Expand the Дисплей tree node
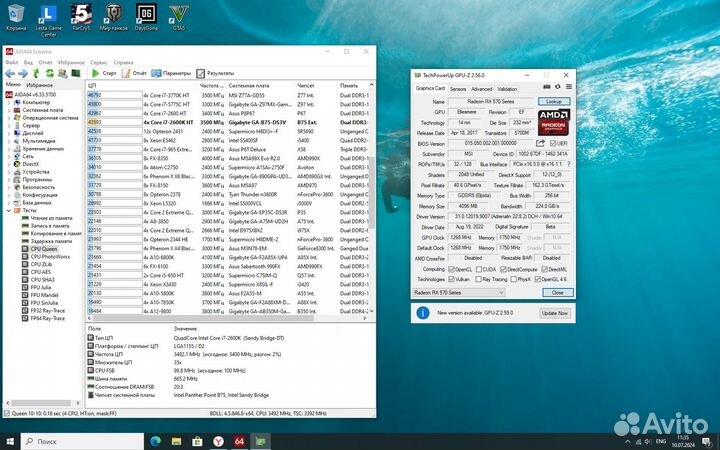Image resolution: width=720 pixels, height=450 pixels. pyautogui.click(x=9, y=133)
